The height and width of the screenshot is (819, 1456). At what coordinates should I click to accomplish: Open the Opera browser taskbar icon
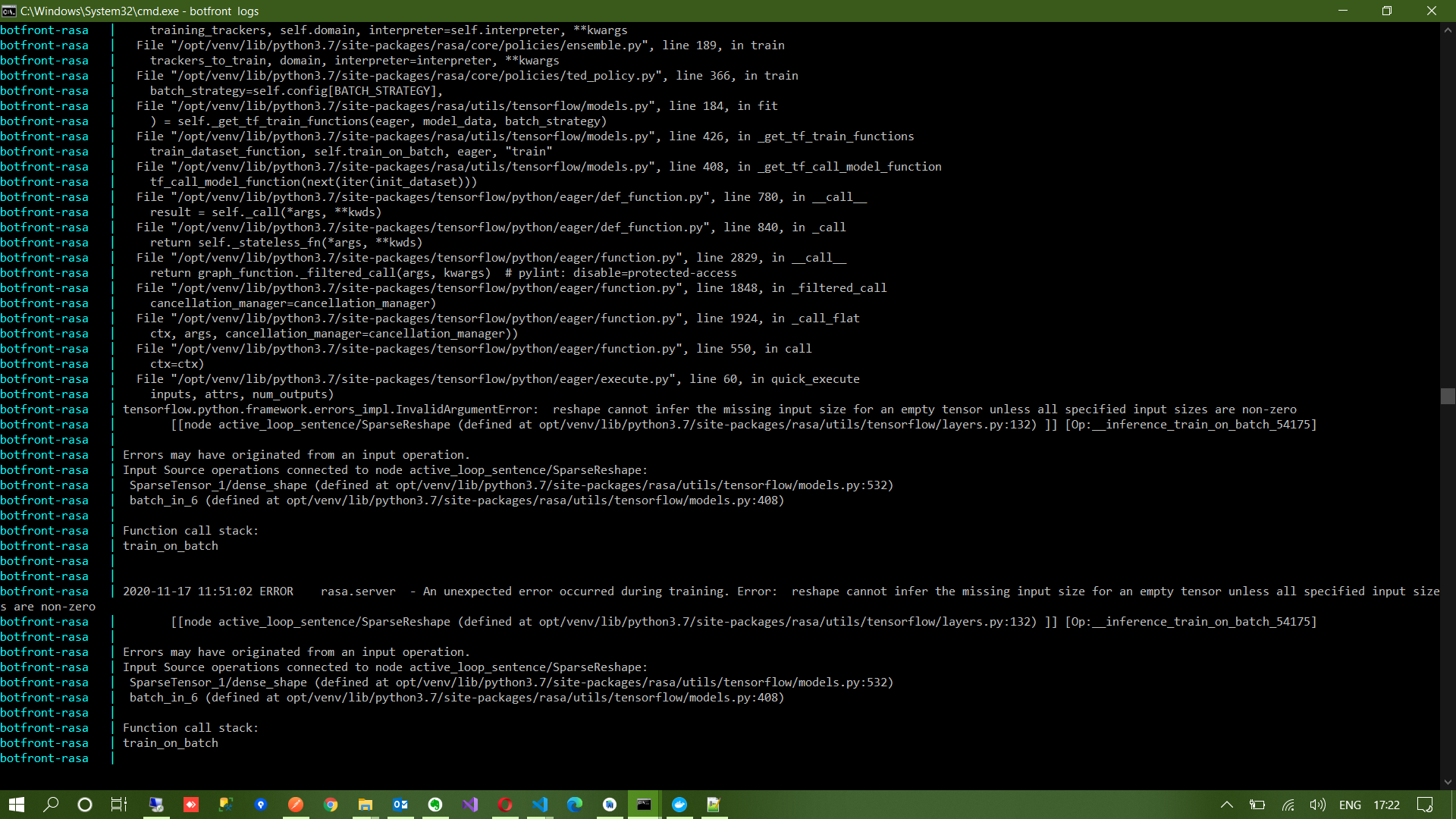click(x=505, y=805)
